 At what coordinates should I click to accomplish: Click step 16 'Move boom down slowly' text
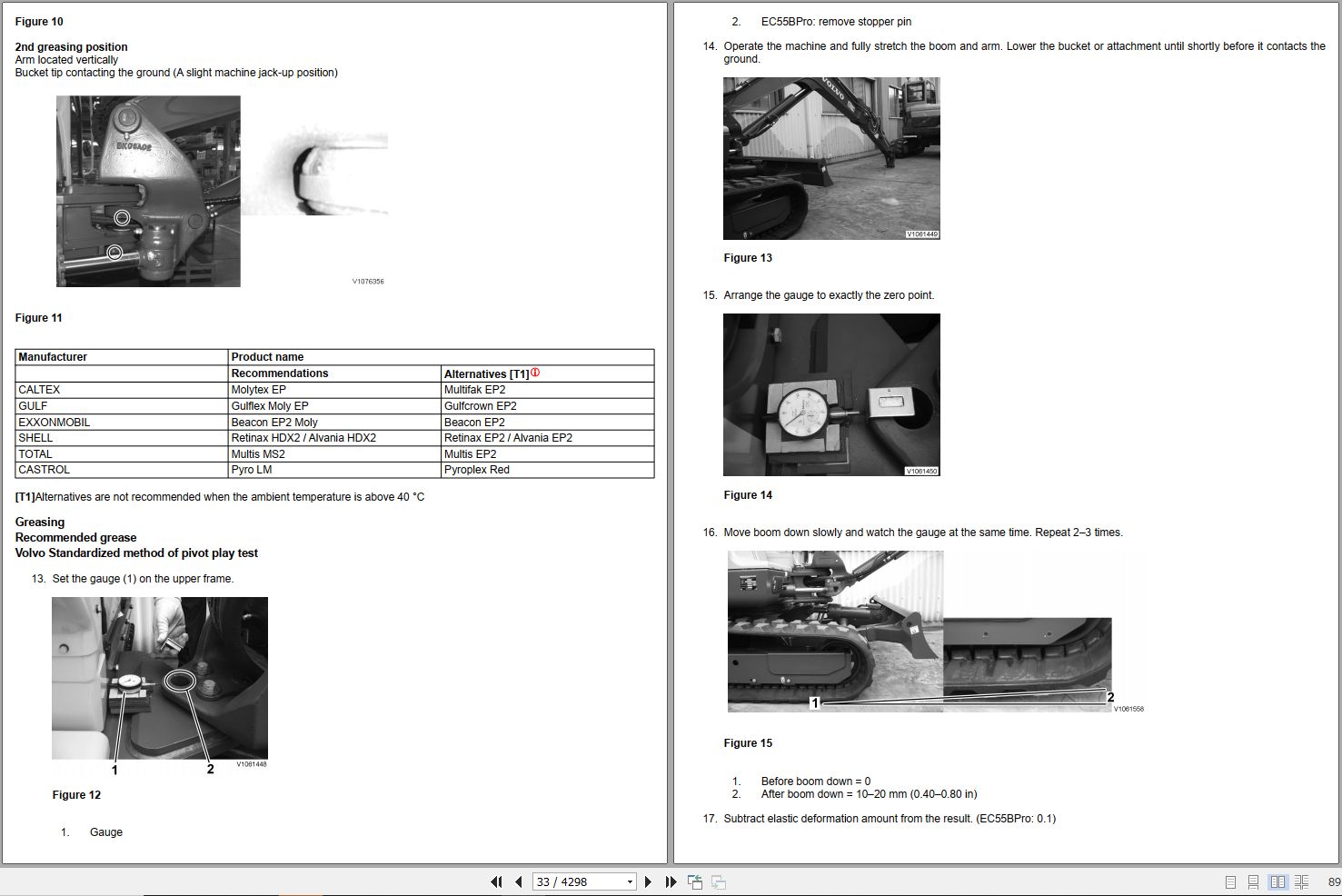923,533
